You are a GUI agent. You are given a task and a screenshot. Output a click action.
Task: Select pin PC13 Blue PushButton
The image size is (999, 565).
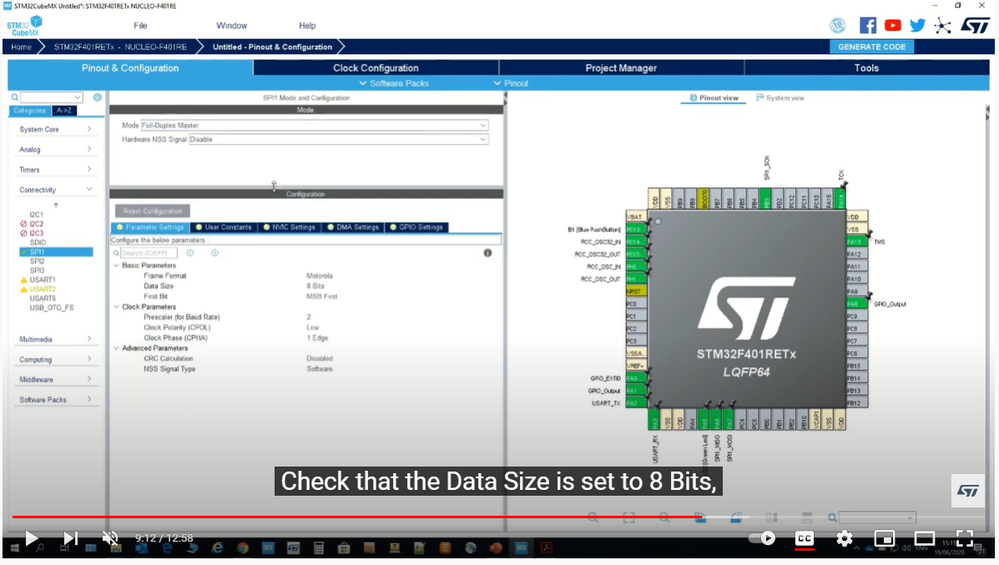tap(636, 229)
